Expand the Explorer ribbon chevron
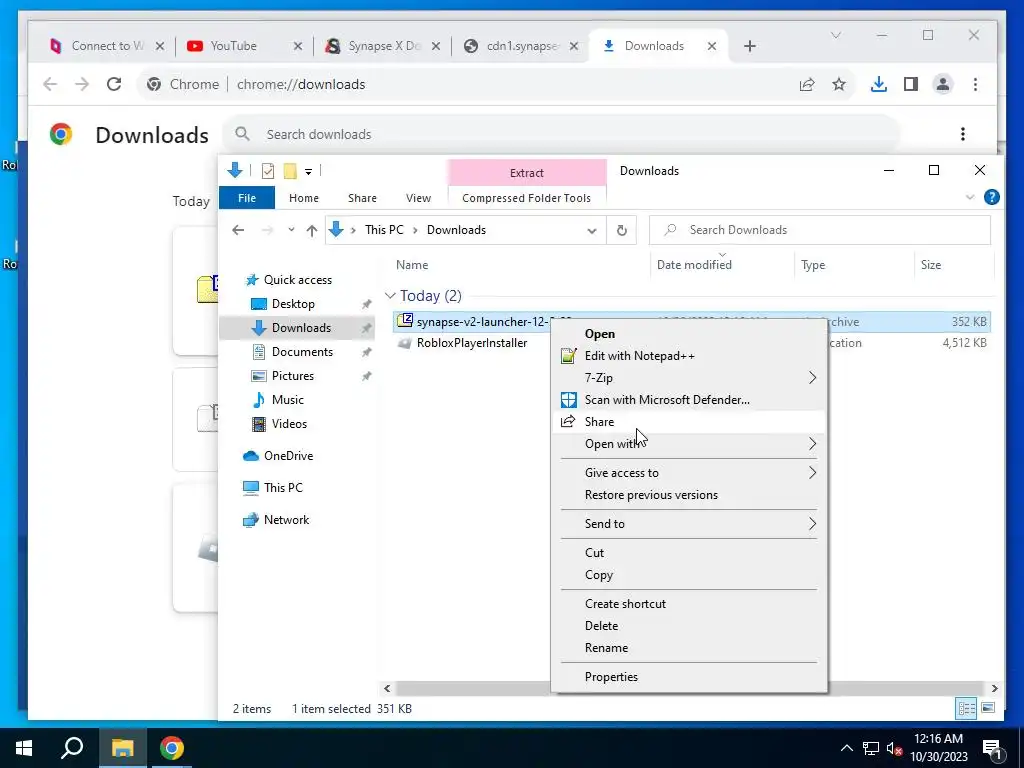The image size is (1024, 768). pyautogui.click(x=970, y=197)
